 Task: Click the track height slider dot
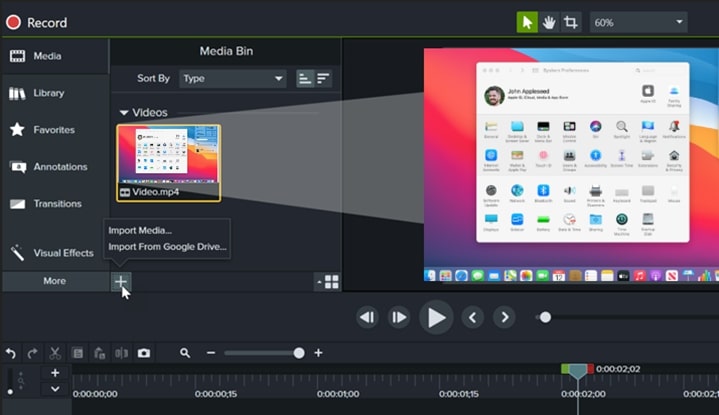[10, 392]
